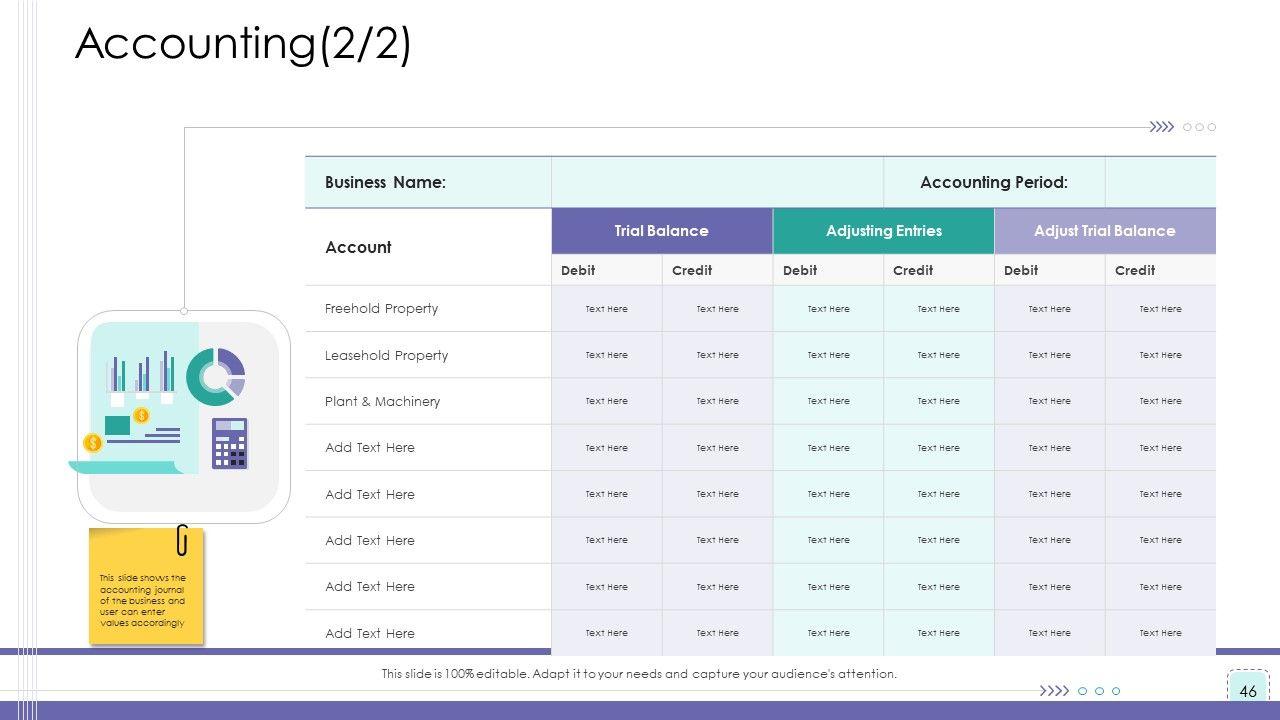Click the Leasehold Property row label
This screenshot has width=1280, height=720.
(386, 355)
